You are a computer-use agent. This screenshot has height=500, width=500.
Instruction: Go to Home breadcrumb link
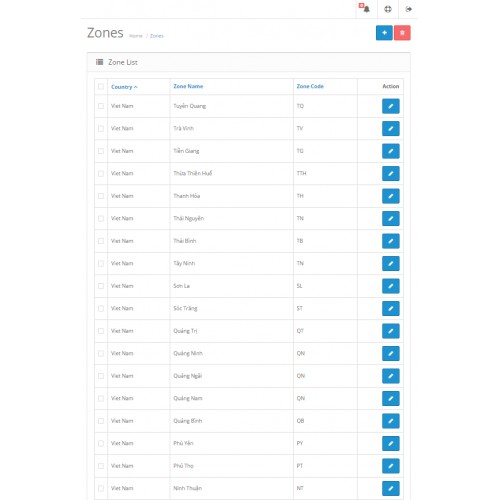point(136,36)
